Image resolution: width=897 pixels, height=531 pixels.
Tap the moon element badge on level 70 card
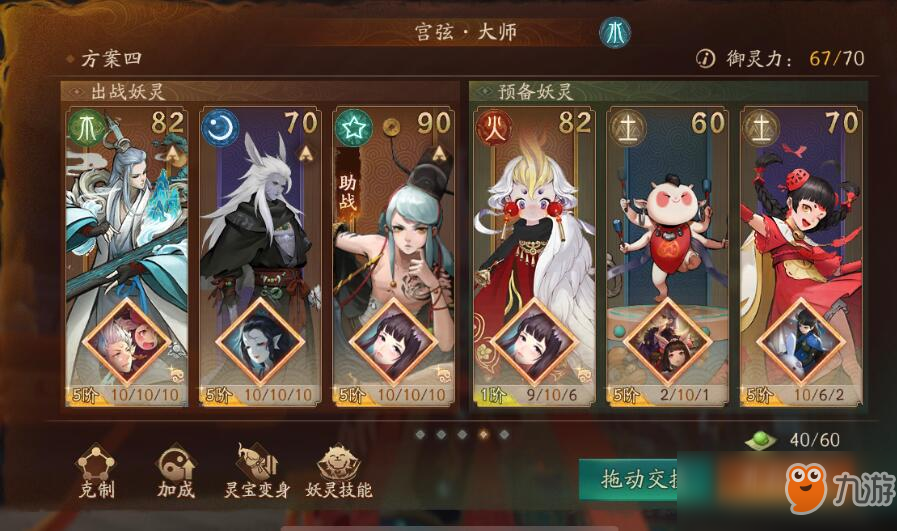[x=220, y=128]
